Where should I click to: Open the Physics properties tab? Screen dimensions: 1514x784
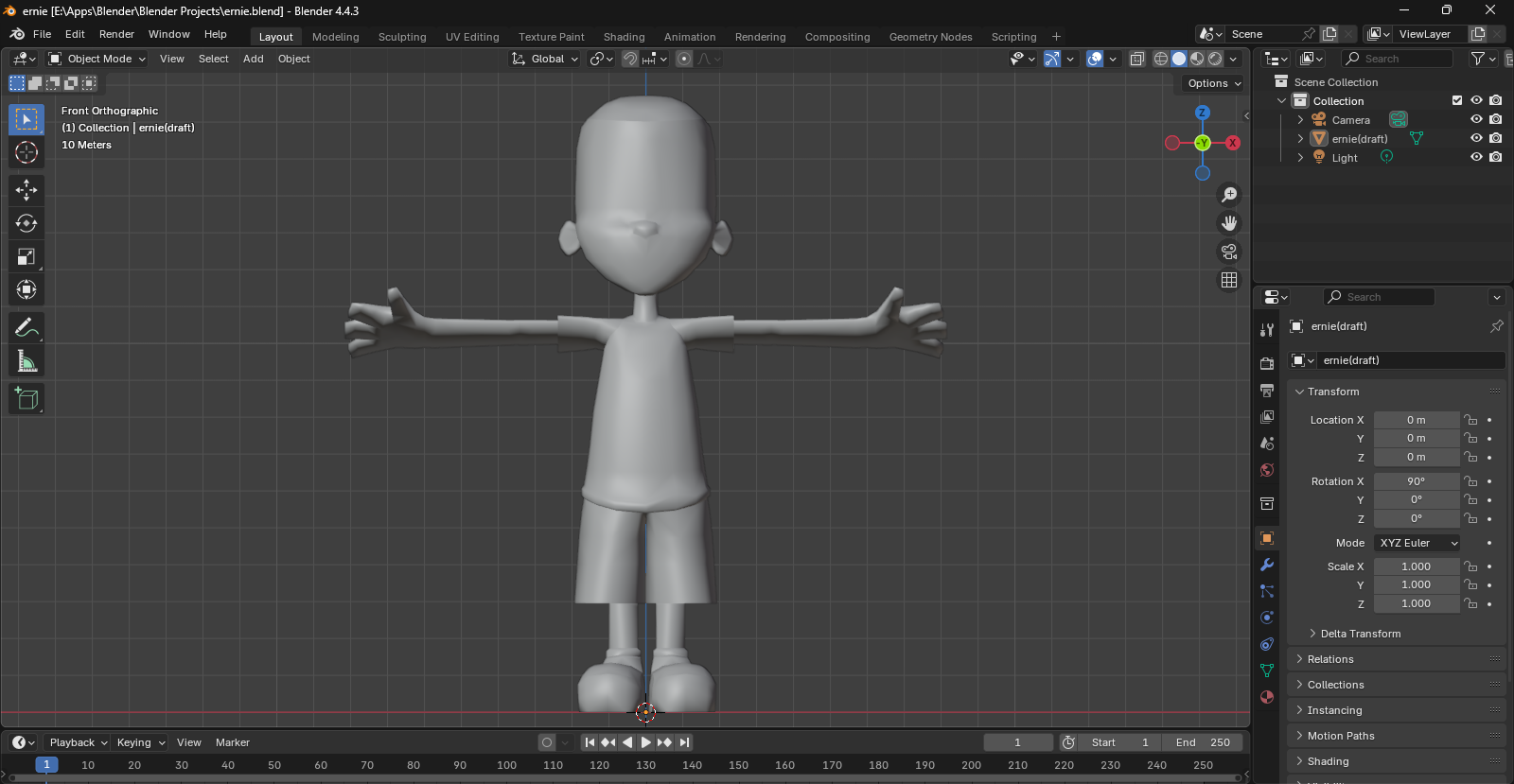tap(1267, 618)
